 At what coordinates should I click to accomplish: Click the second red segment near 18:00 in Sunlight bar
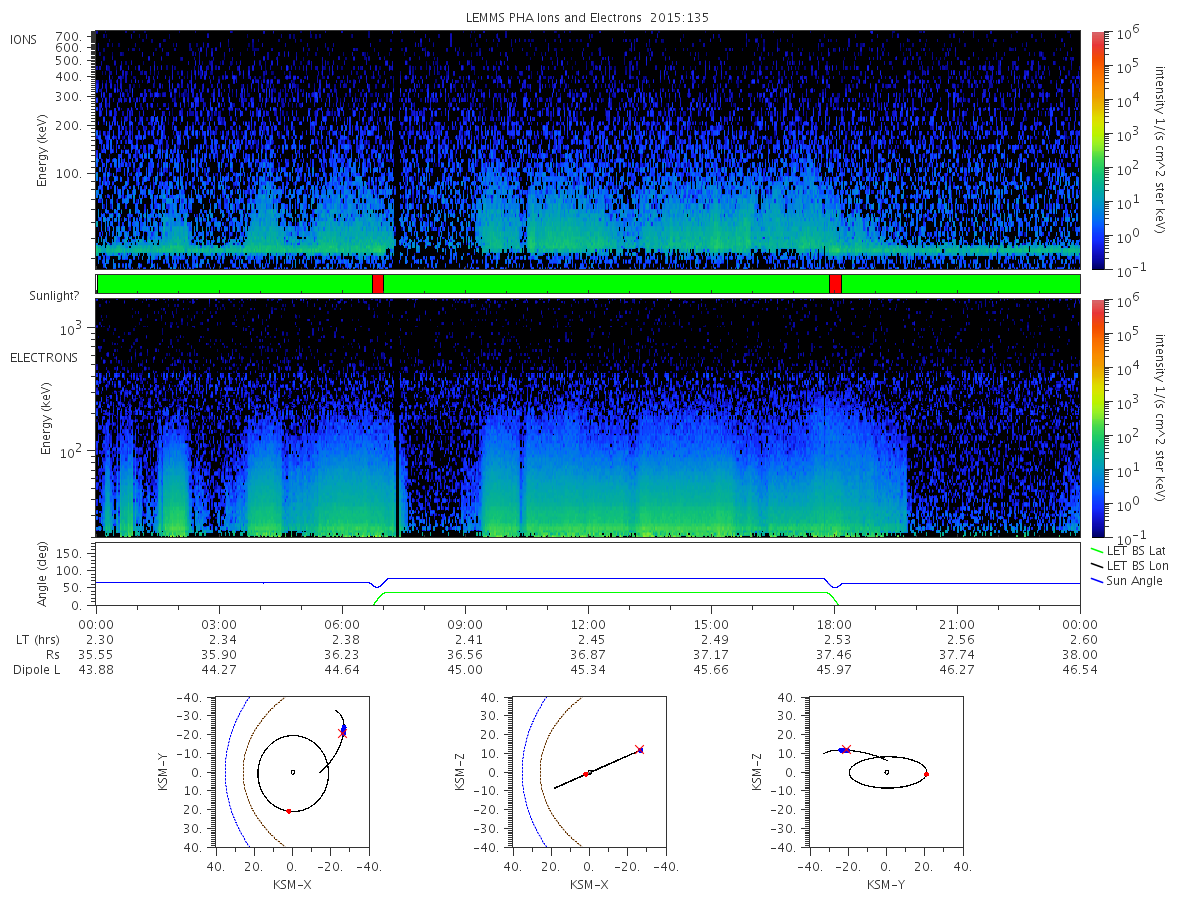coord(835,284)
